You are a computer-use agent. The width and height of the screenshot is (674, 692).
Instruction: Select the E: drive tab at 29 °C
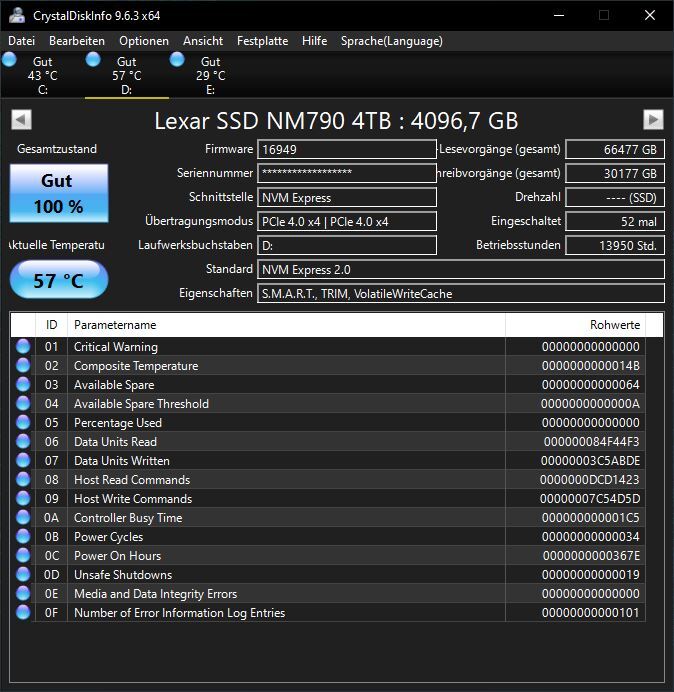(211, 75)
